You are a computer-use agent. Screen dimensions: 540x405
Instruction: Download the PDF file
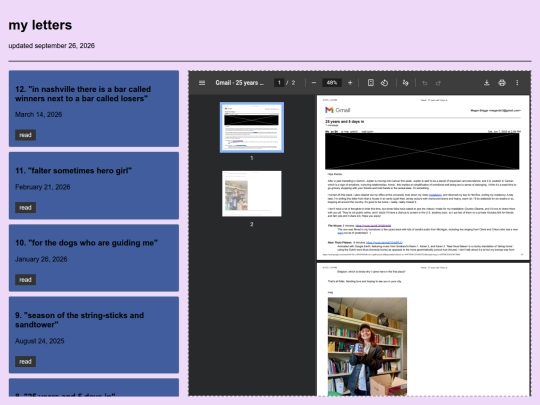point(487,83)
